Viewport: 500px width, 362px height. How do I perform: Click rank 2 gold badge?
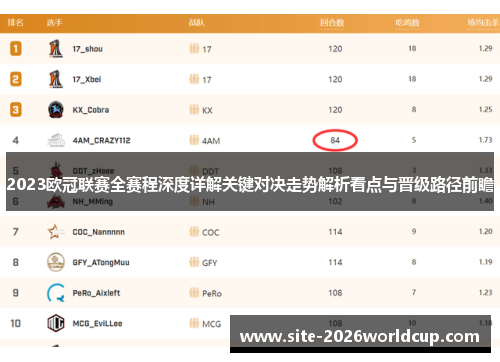[16, 79]
